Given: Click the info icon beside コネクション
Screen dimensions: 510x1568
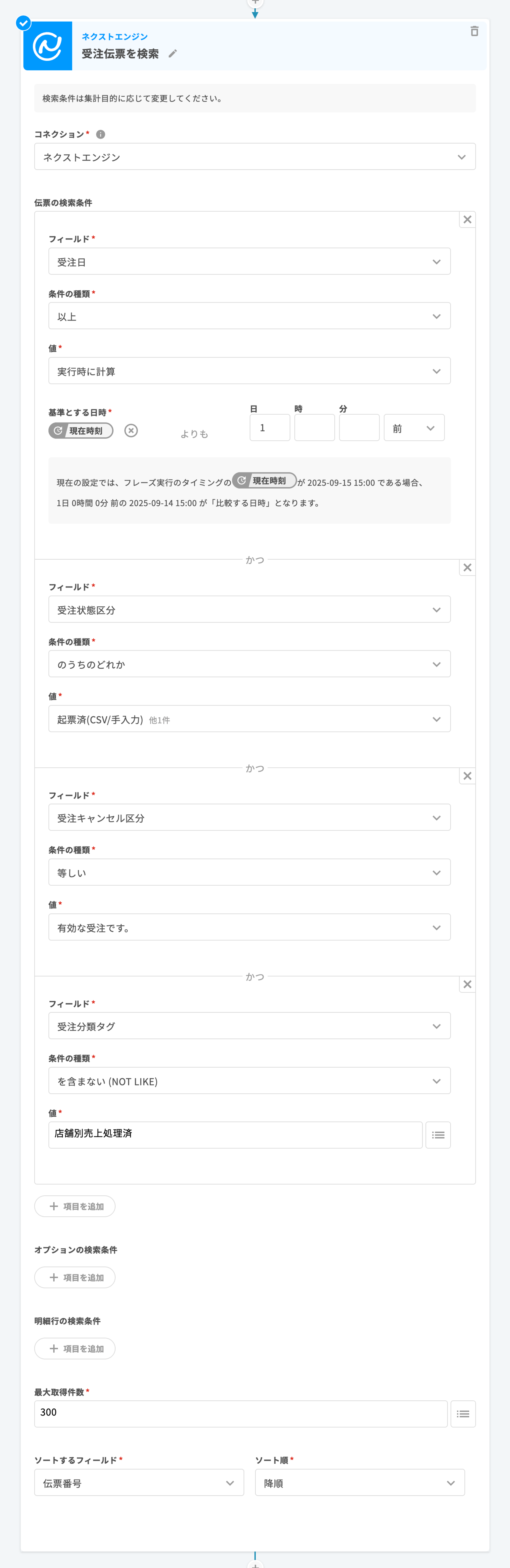Looking at the screenshot, I should [x=100, y=134].
